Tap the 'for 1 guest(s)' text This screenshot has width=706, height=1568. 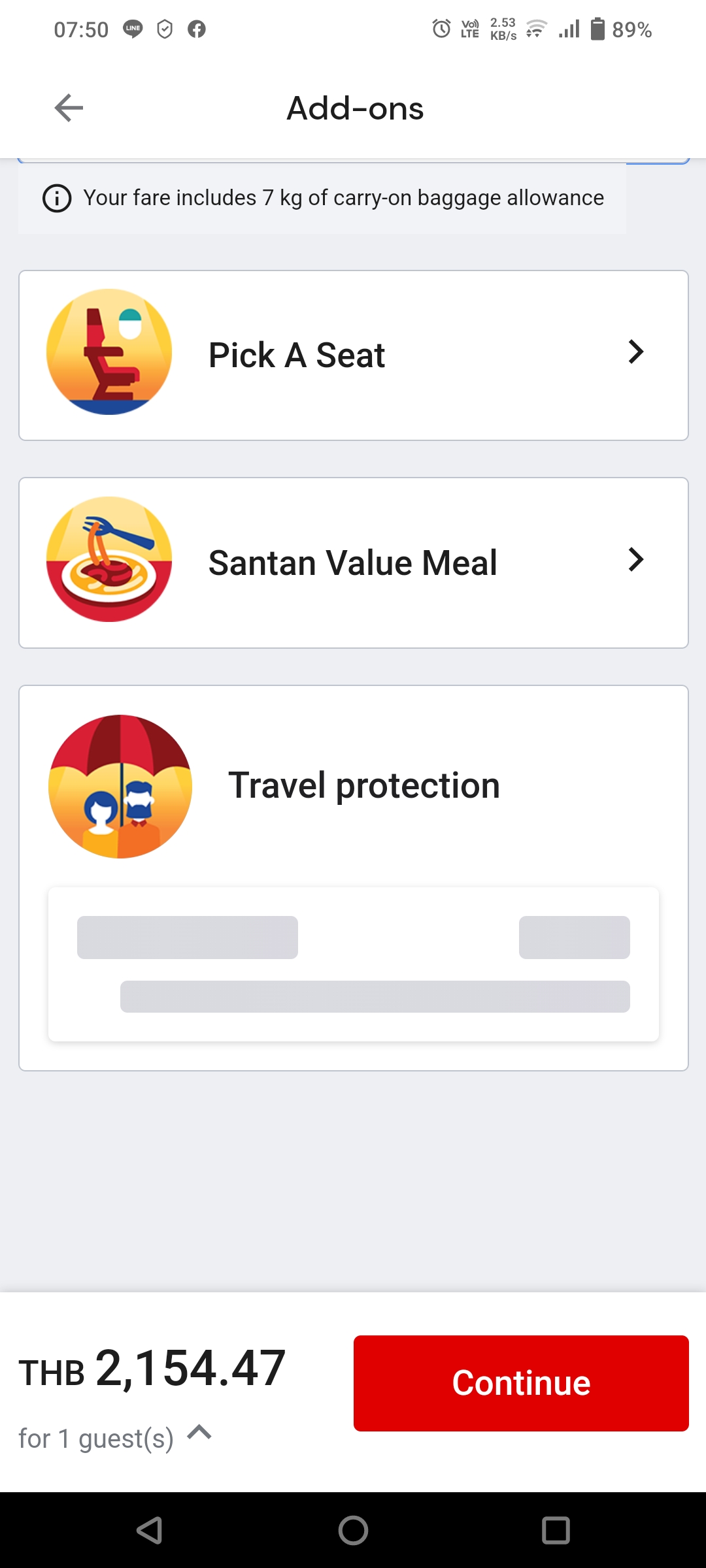[96, 1438]
